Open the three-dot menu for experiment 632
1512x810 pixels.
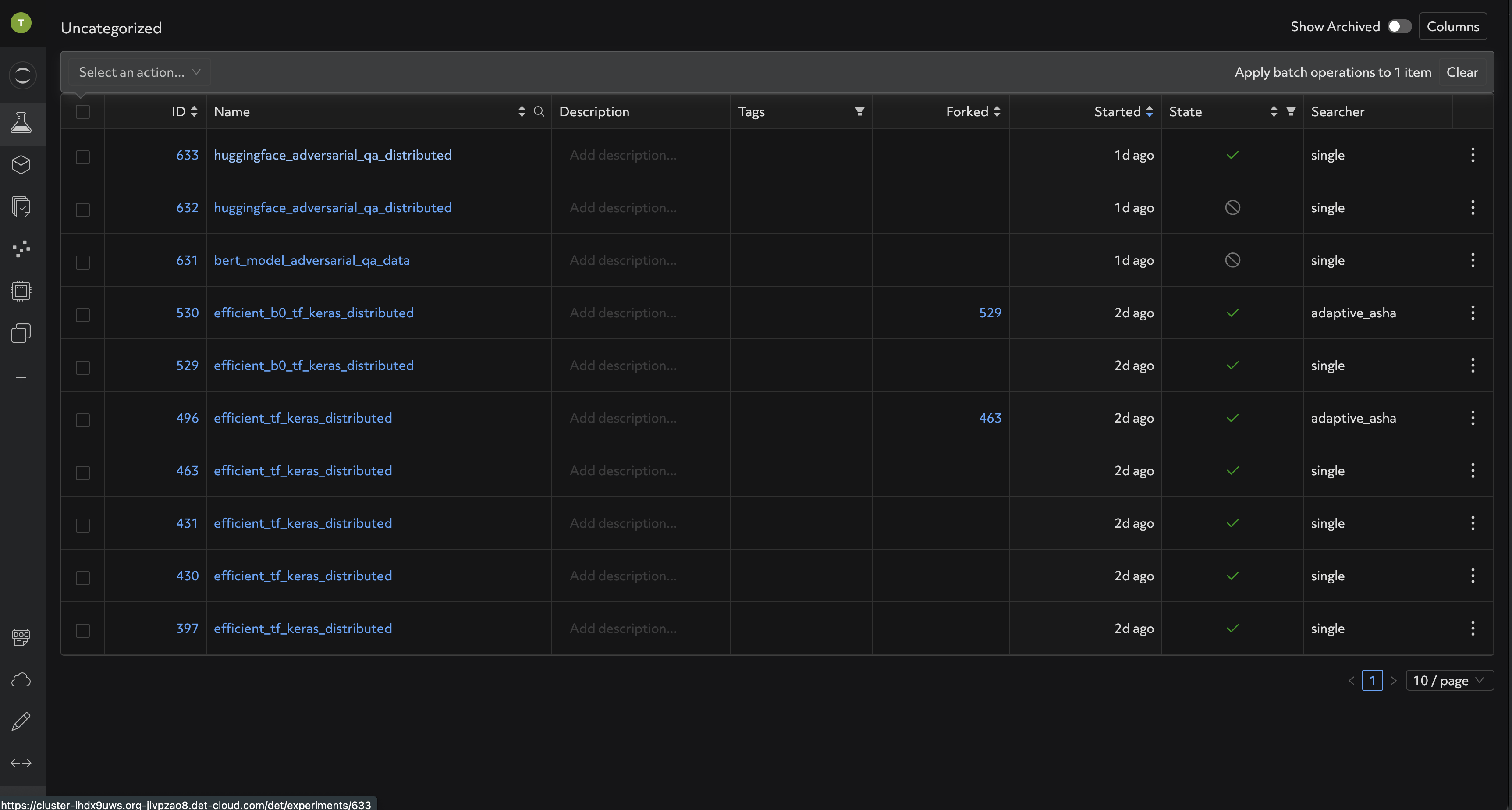click(x=1472, y=207)
